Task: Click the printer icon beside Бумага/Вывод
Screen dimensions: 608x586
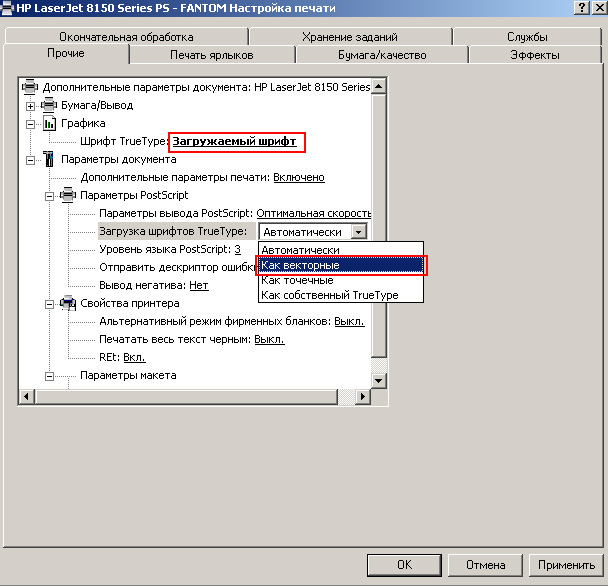Action: point(49,105)
